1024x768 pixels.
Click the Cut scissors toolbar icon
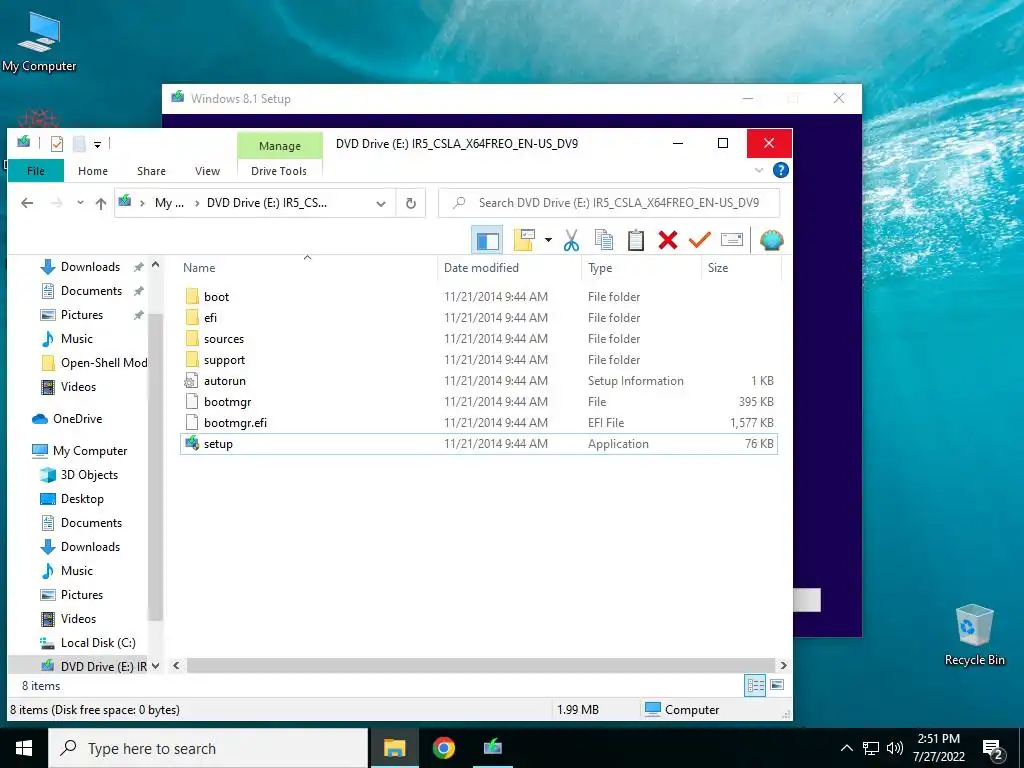pos(571,240)
